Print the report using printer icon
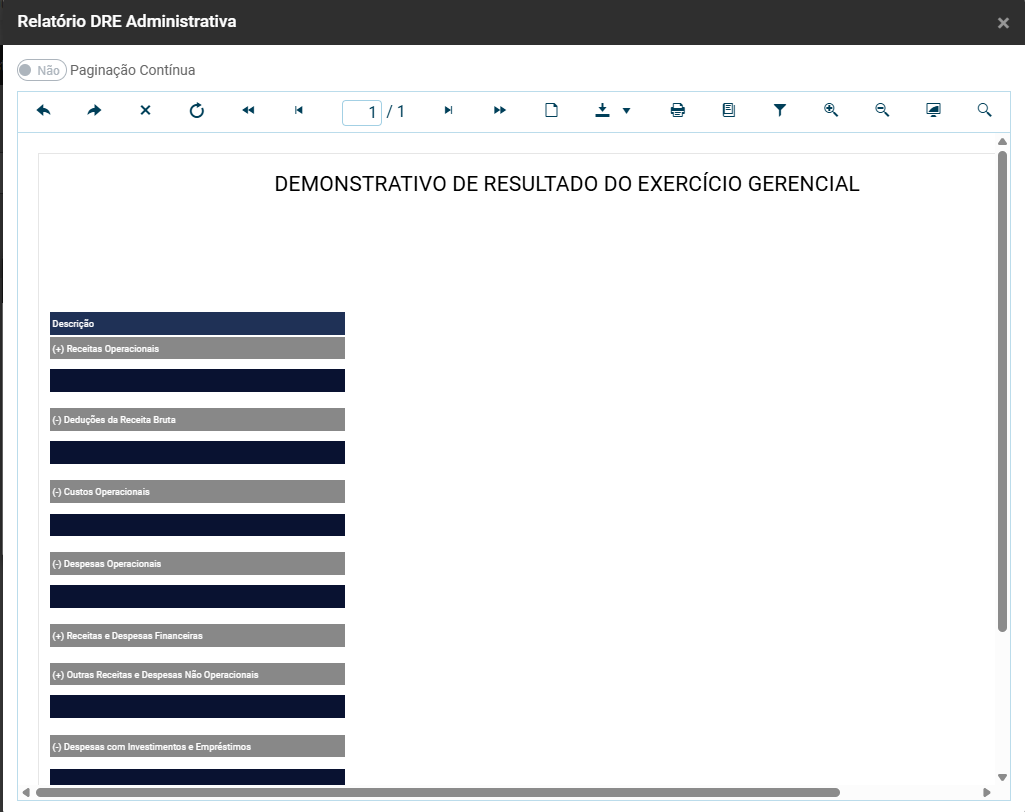This screenshot has height=812, width=1025. click(x=678, y=110)
